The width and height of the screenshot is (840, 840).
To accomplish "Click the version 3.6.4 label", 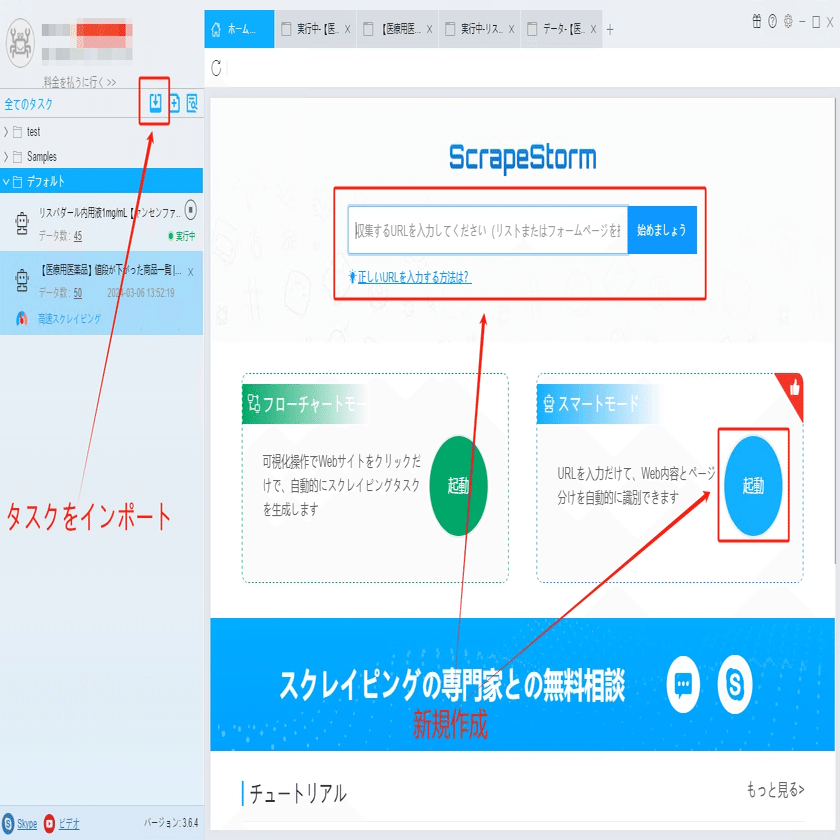I will pyautogui.click(x=171, y=822).
